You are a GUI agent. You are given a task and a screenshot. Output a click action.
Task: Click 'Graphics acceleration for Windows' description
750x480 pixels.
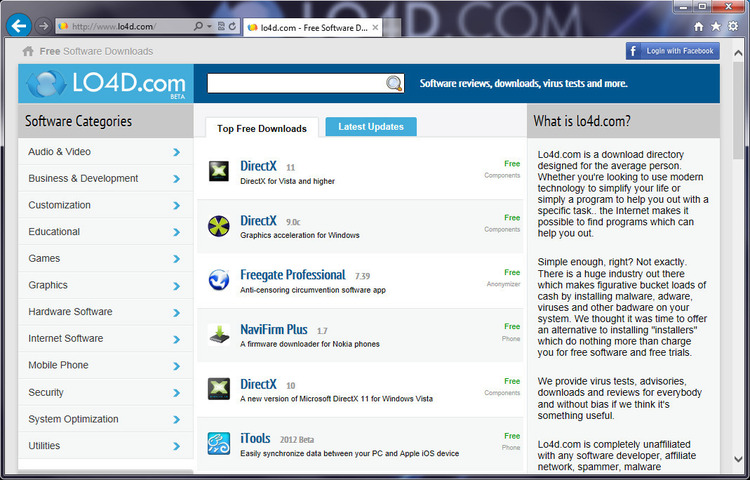click(x=300, y=235)
